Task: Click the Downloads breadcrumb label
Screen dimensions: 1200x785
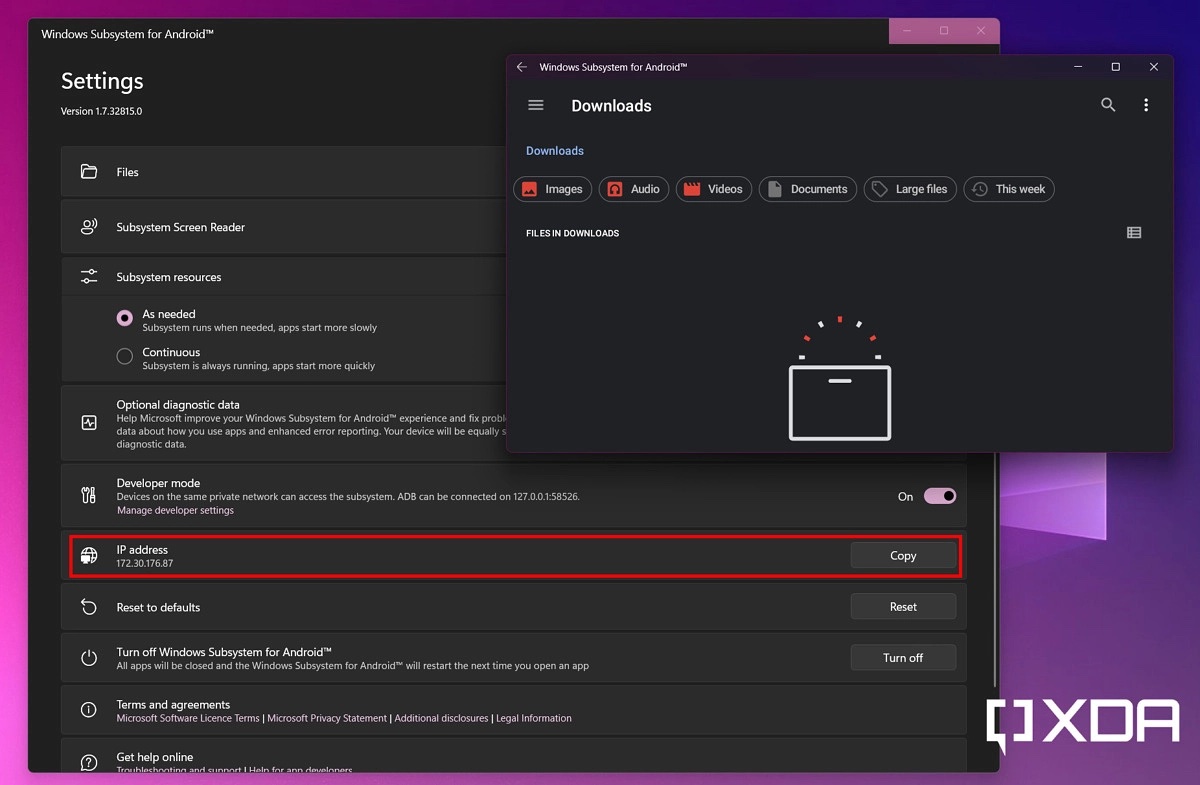Action: tap(555, 151)
